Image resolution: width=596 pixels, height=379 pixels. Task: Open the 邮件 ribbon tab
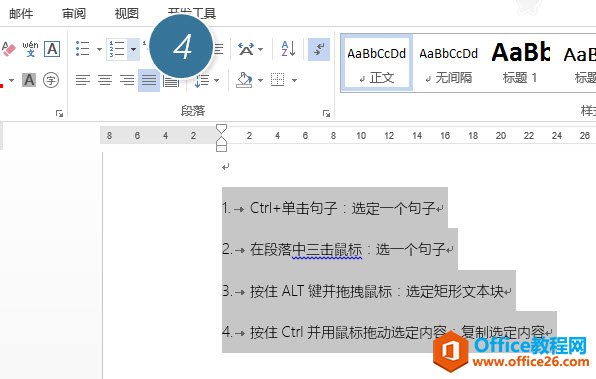21,14
